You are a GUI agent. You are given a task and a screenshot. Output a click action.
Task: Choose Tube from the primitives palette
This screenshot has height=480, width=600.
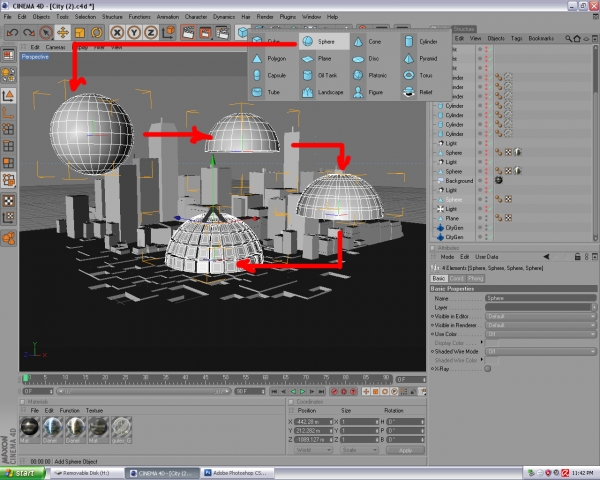coord(273,92)
